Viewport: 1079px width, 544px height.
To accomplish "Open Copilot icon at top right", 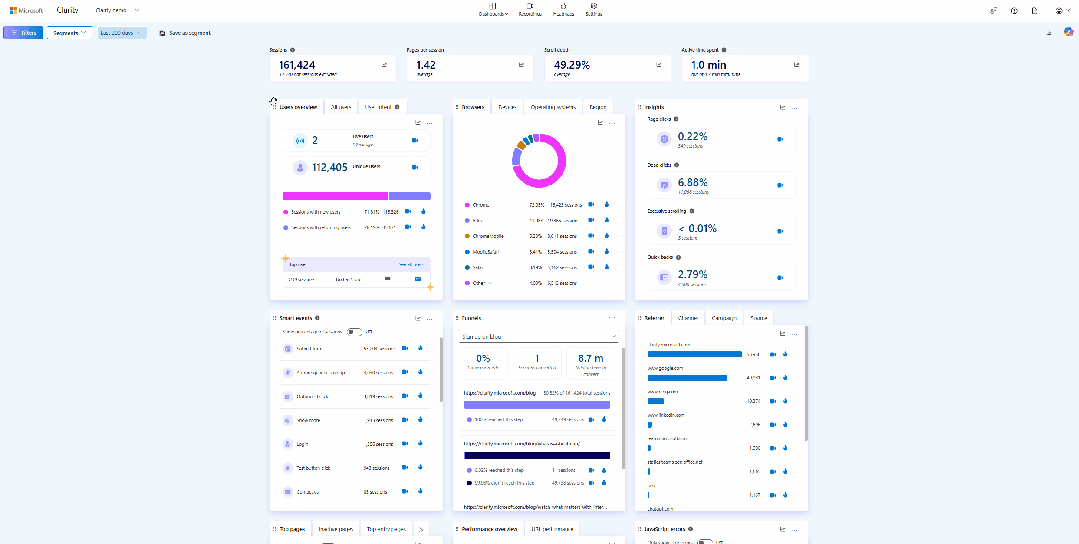I will (1068, 33).
